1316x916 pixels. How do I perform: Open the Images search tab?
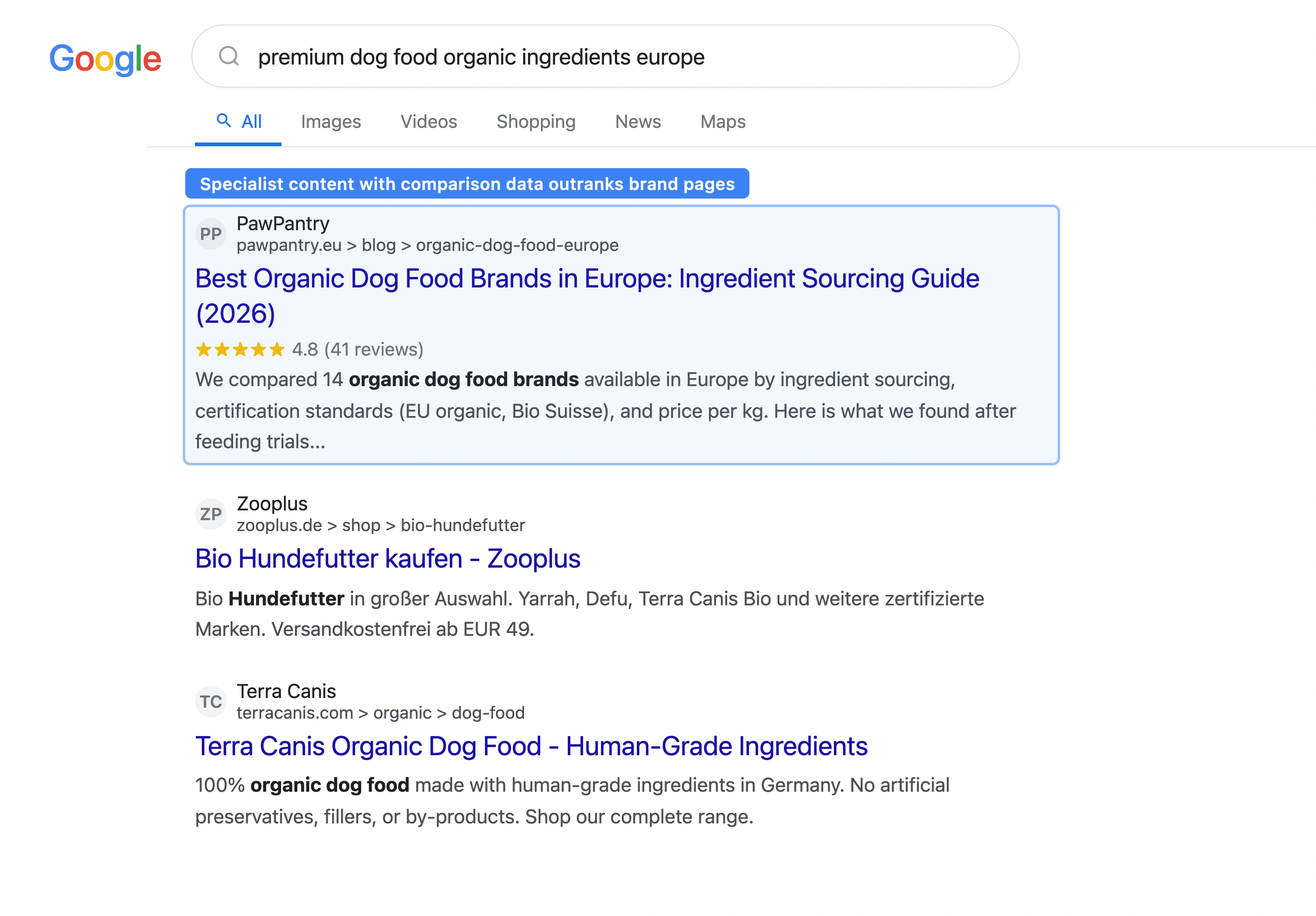click(x=331, y=121)
